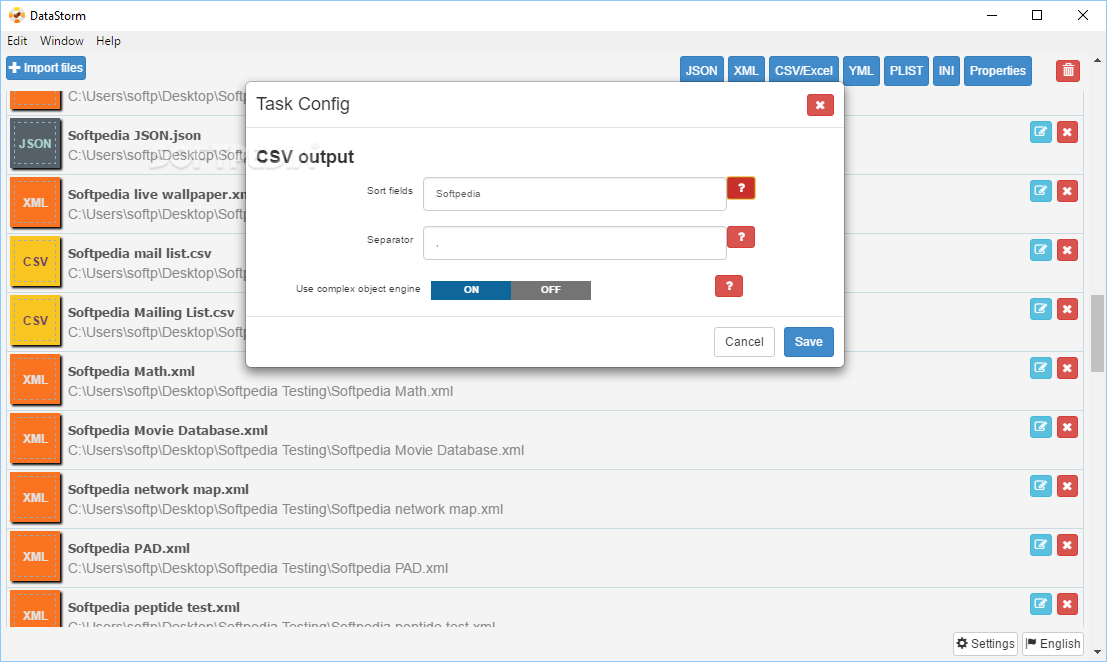Choose PLIST output format
Viewport: 1107px width, 662px height.
(906, 71)
